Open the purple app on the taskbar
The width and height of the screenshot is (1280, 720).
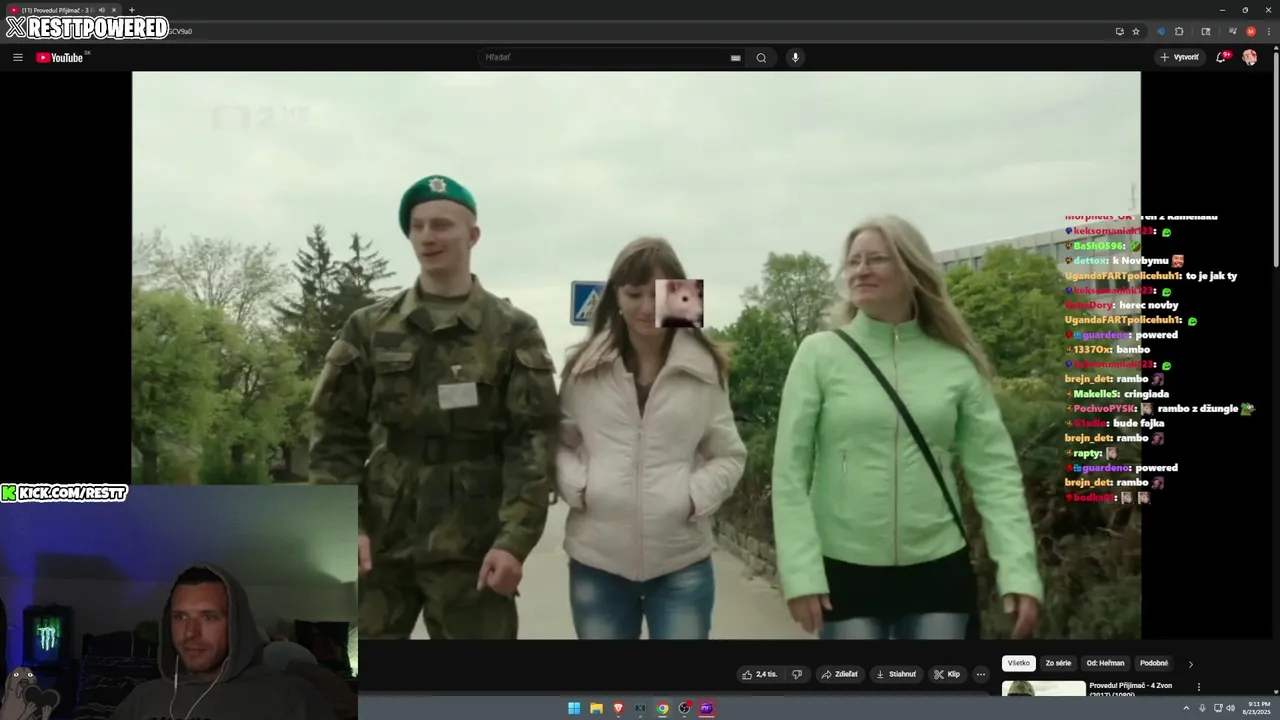tap(706, 708)
